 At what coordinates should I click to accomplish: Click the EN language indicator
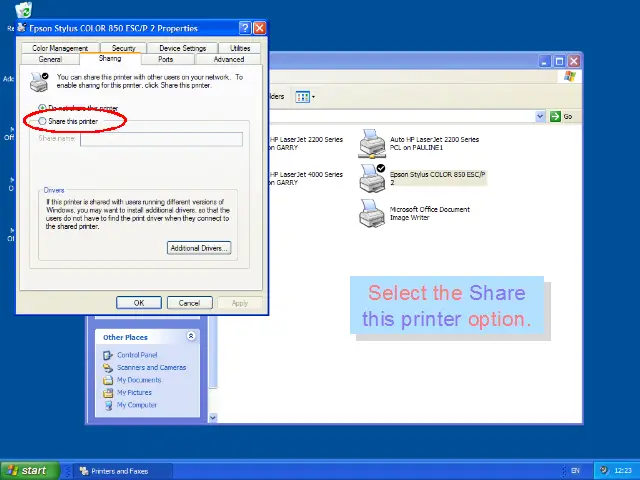[x=575, y=471]
